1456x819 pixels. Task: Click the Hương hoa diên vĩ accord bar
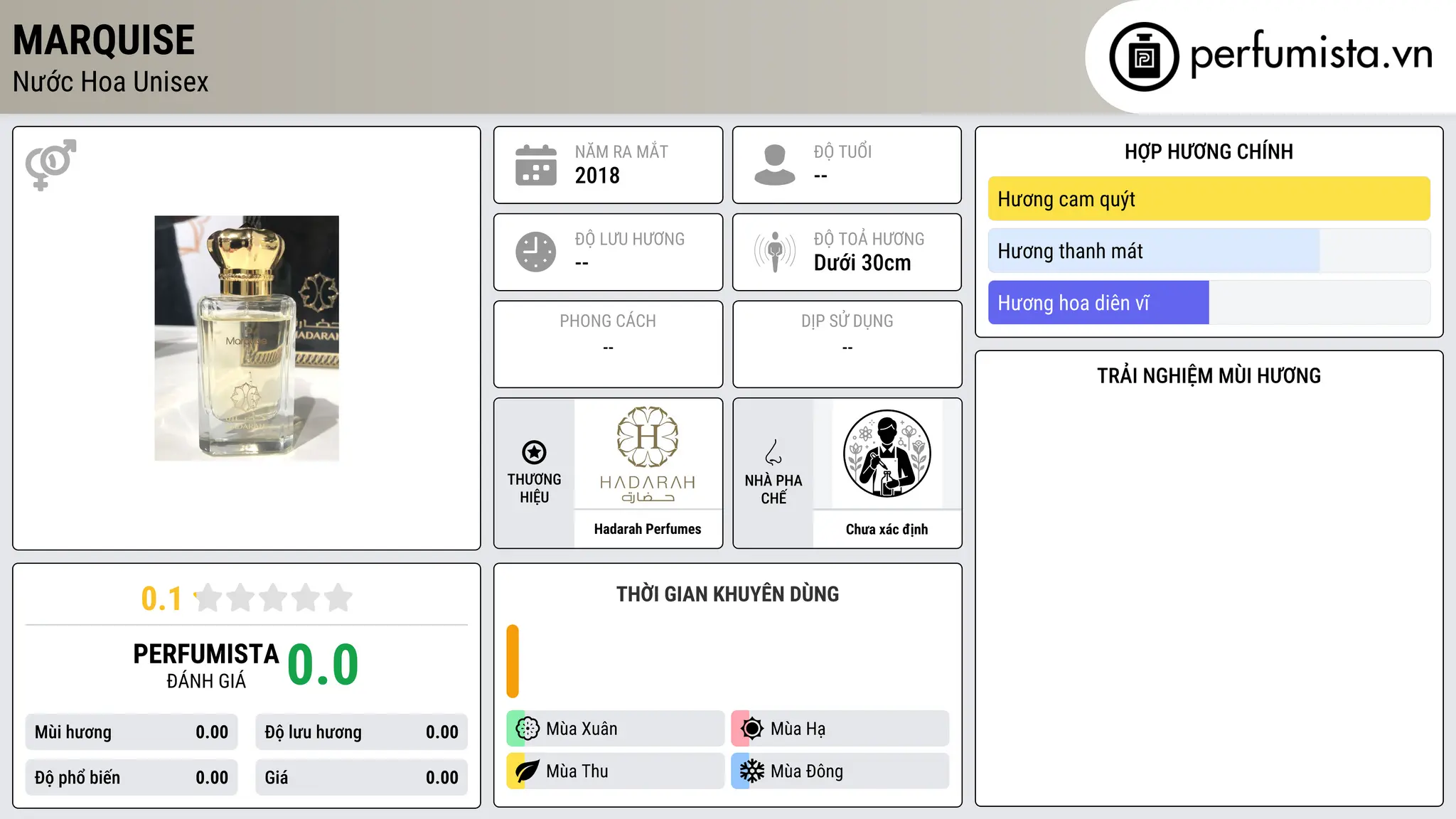click(1209, 303)
